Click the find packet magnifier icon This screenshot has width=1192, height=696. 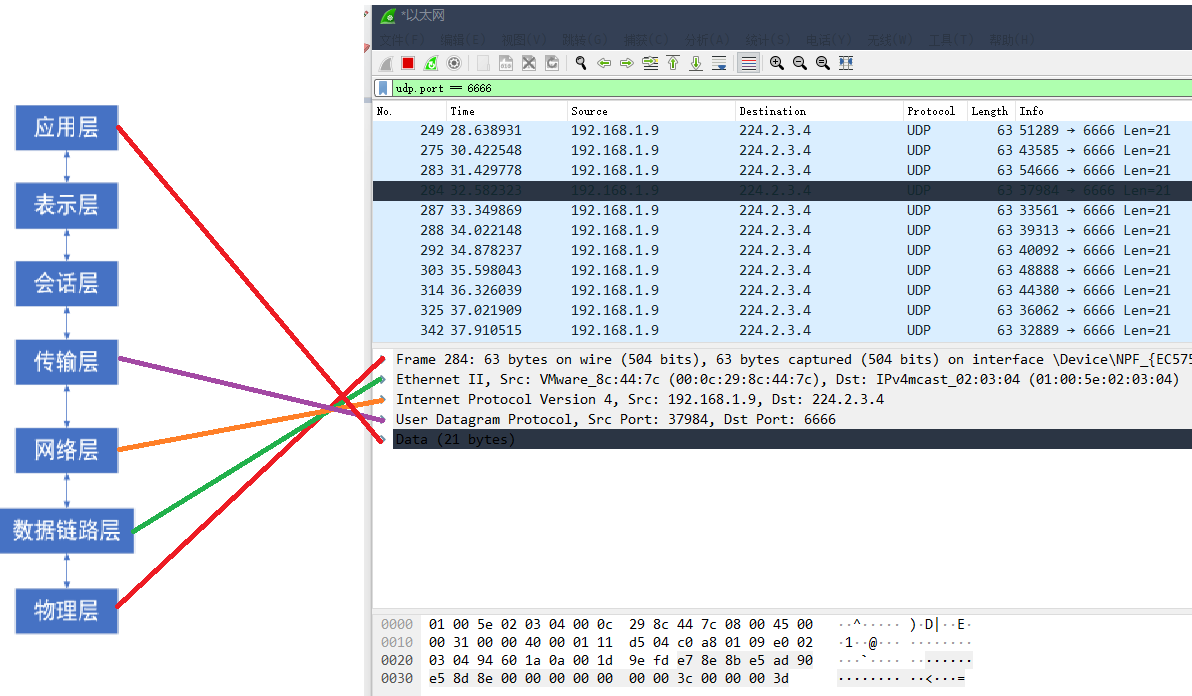(x=580, y=63)
